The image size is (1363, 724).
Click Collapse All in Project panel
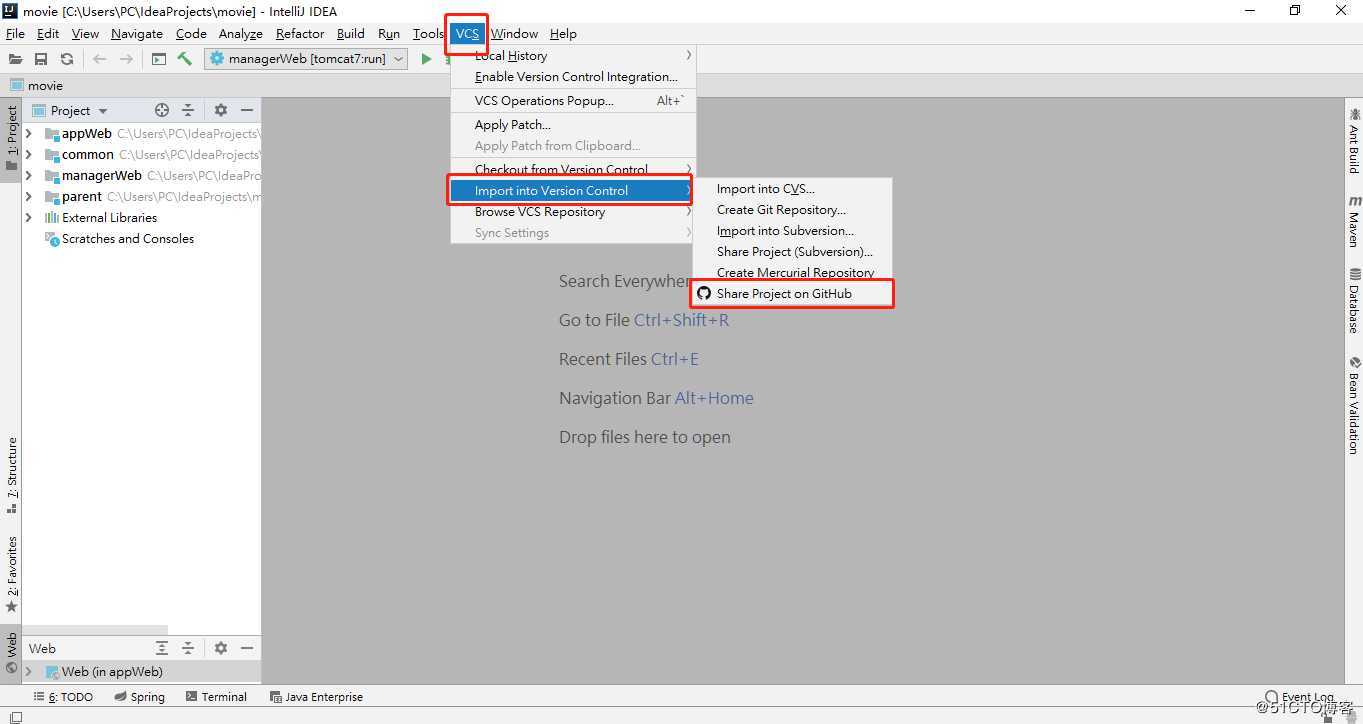[x=187, y=110]
